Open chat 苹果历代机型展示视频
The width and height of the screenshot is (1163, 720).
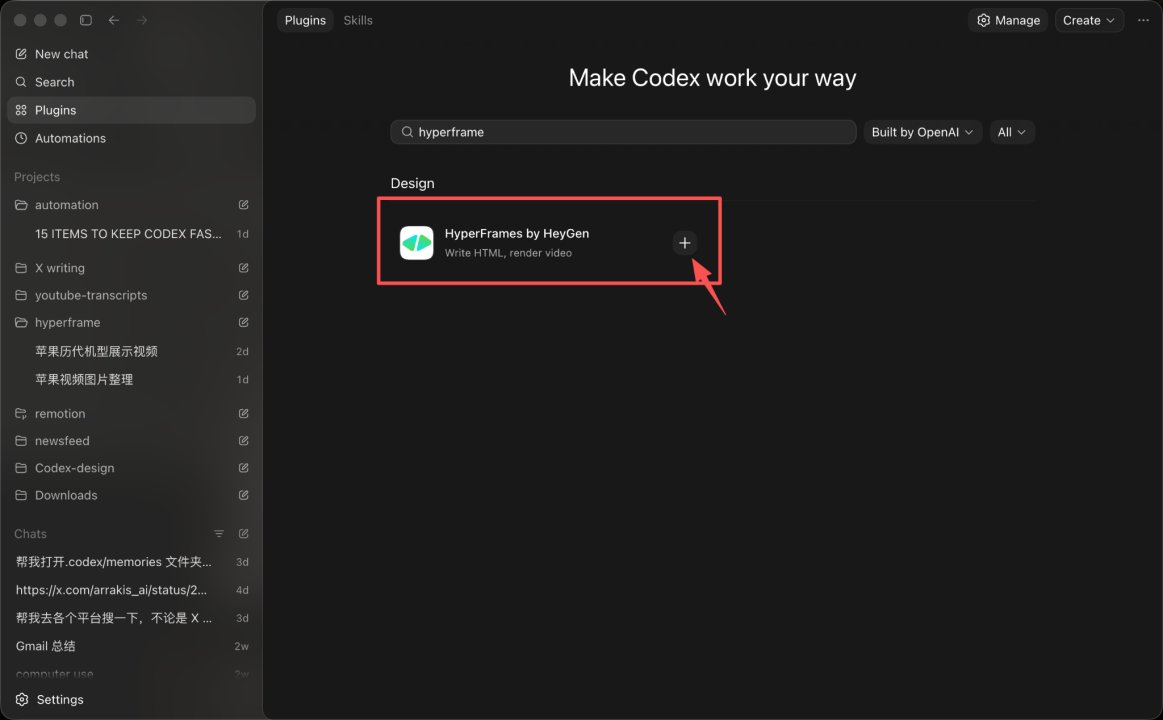pos(131,351)
